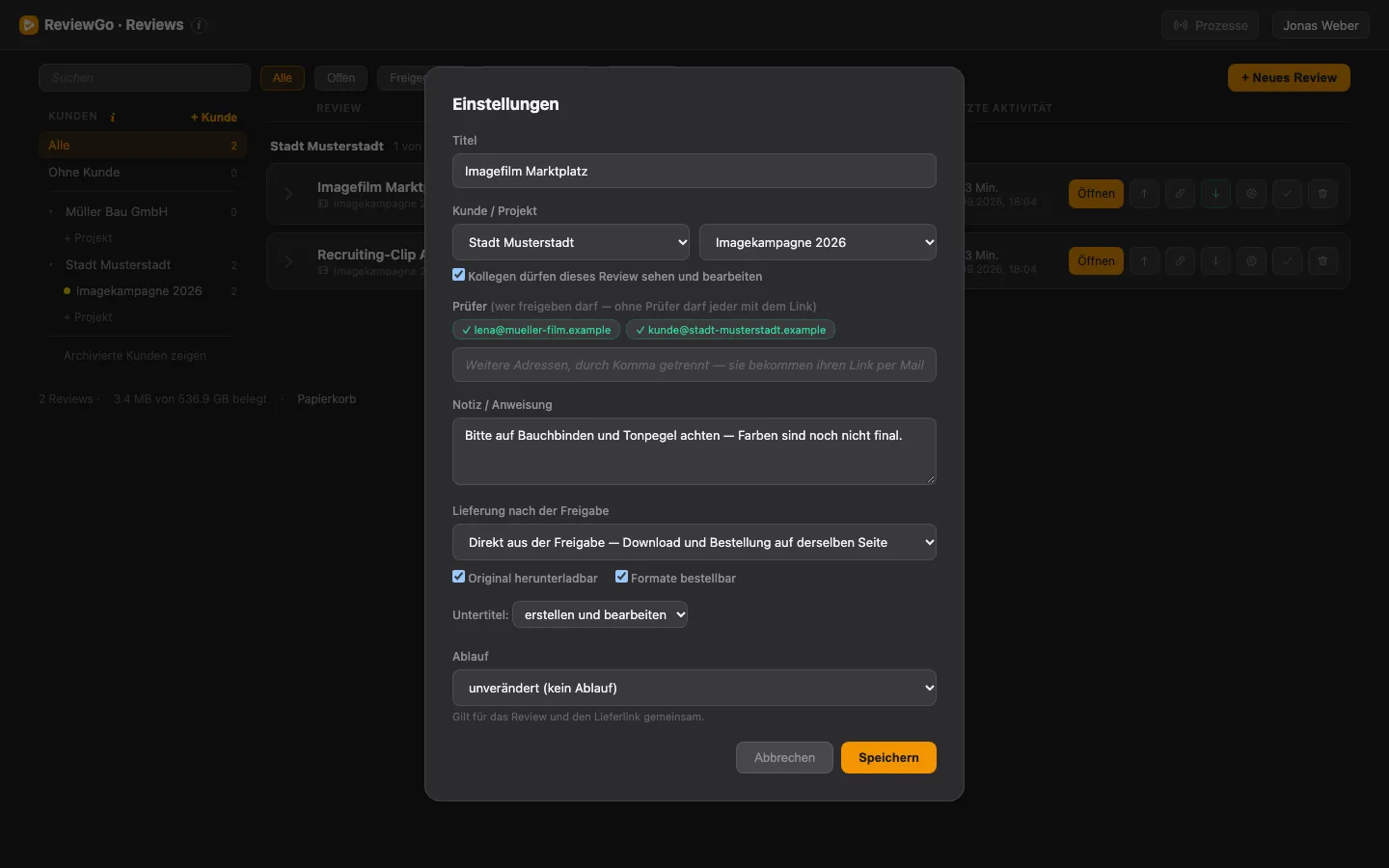Click the checkmark icon in Recruiting-Clip row
This screenshot has height=868, width=1389.
tap(1287, 261)
